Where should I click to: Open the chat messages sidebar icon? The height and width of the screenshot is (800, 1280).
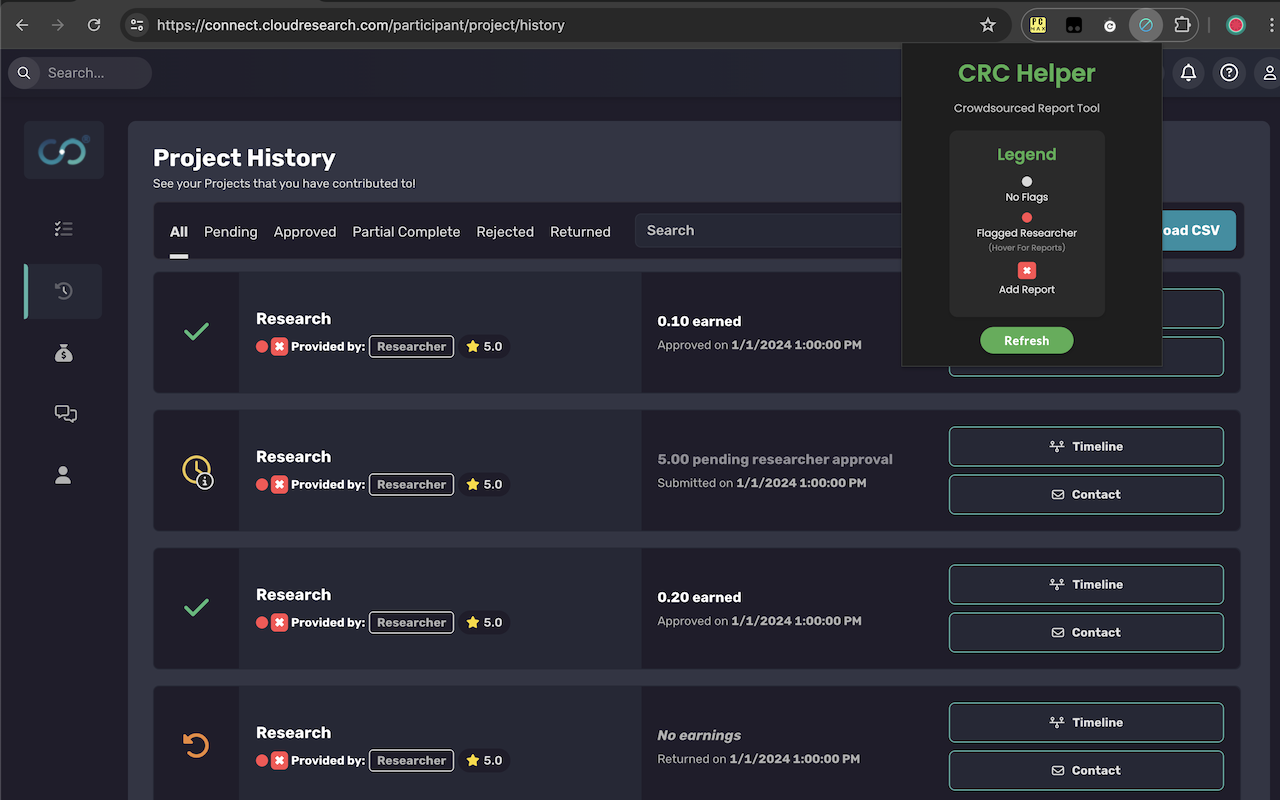64,413
